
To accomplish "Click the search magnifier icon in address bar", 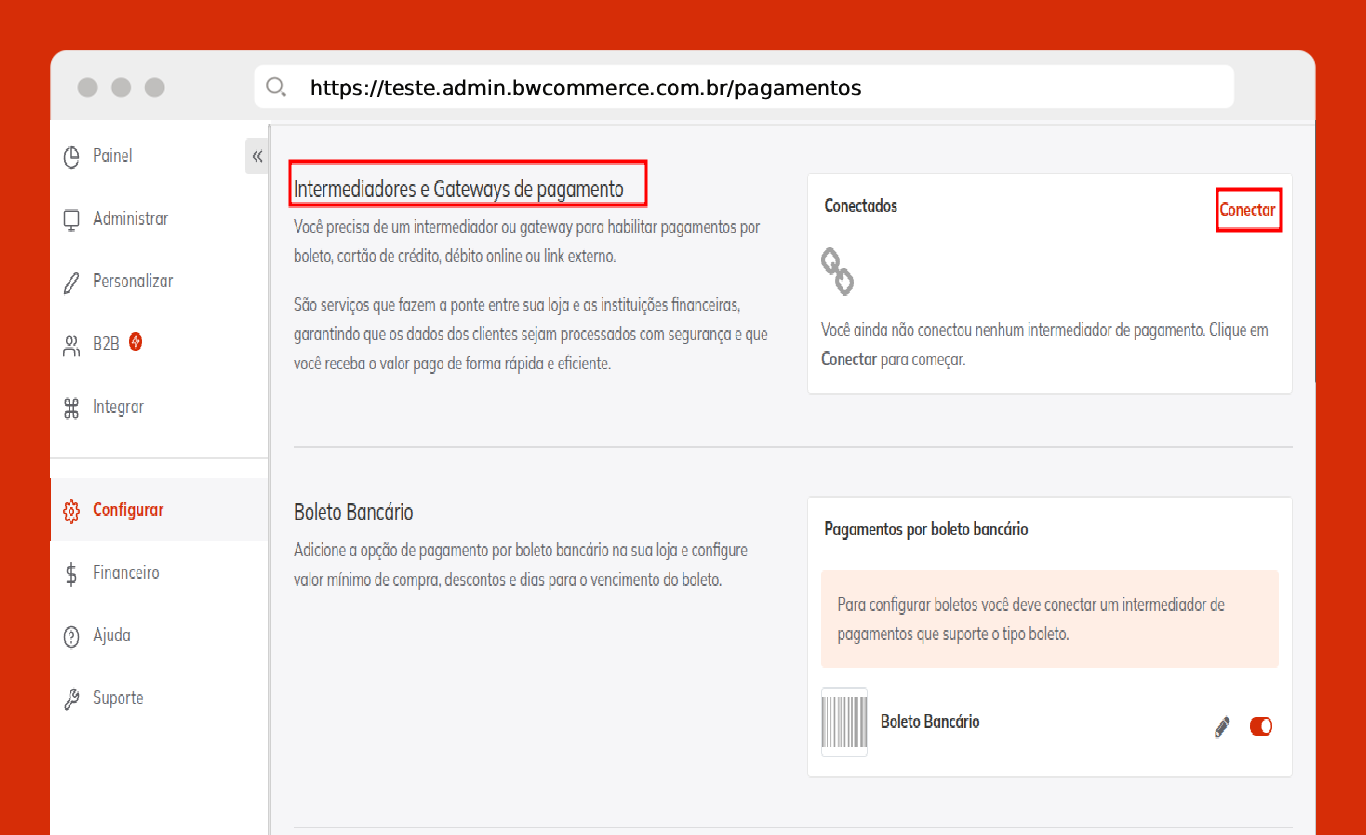I will pyautogui.click(x=276, y=87).
